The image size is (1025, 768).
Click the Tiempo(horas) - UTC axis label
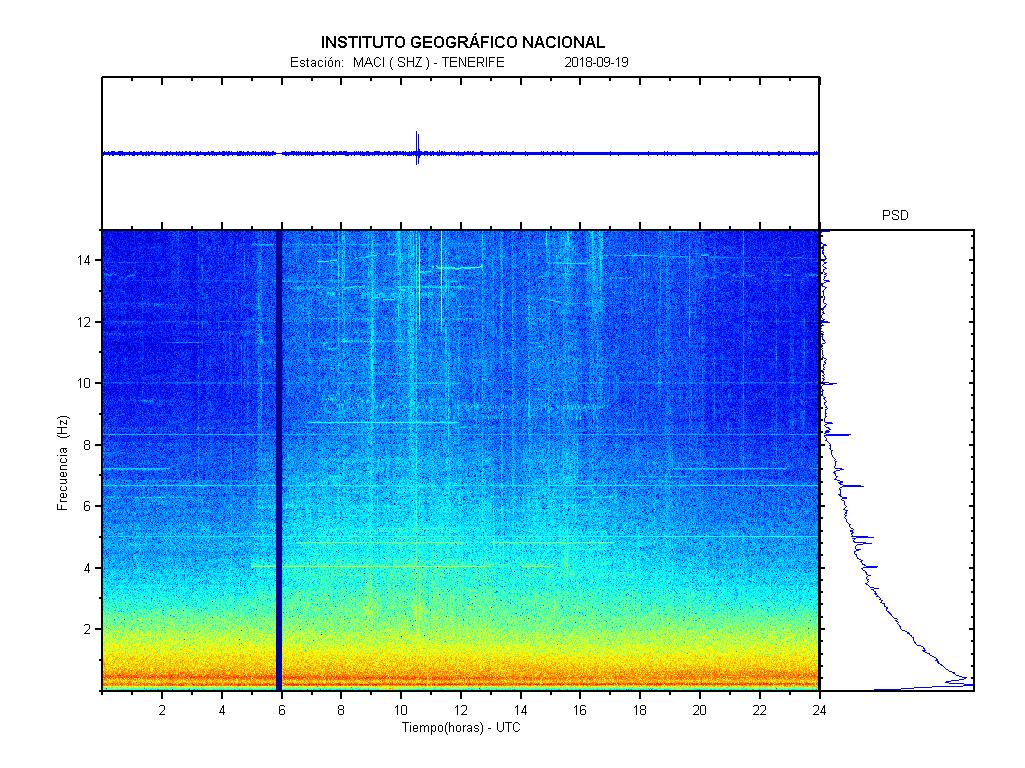[461, 727]
